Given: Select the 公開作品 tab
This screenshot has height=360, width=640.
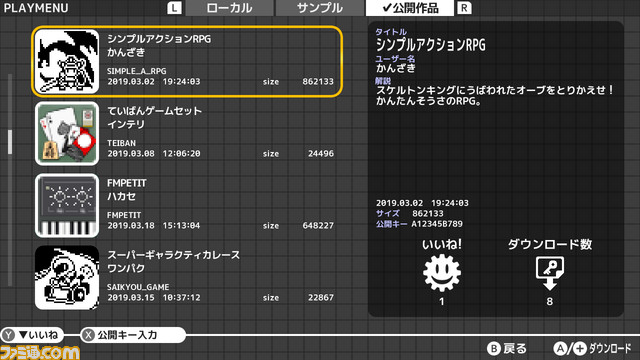Looking at the screenshot, I should 410,8.
